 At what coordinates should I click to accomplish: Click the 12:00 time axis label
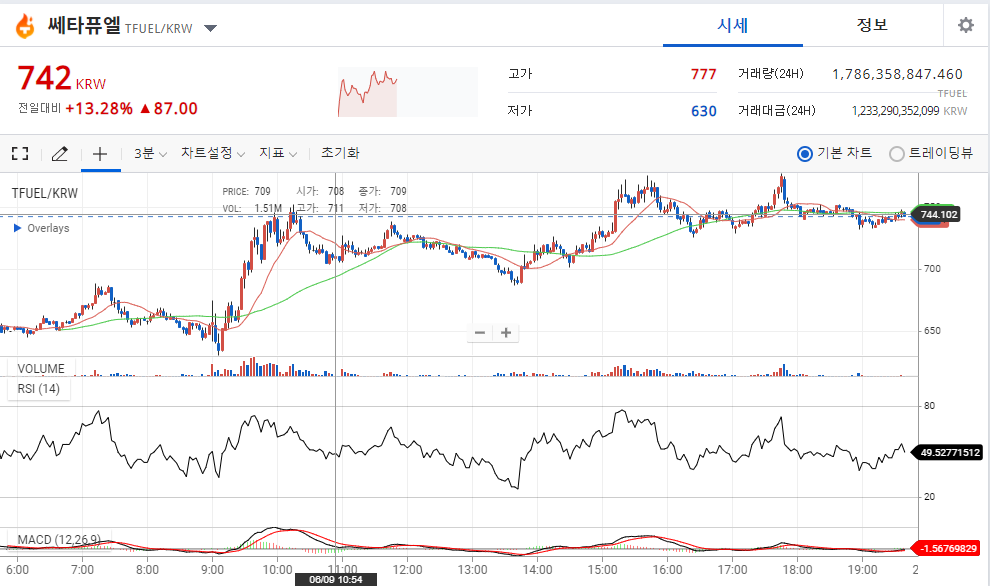(407, 570)
